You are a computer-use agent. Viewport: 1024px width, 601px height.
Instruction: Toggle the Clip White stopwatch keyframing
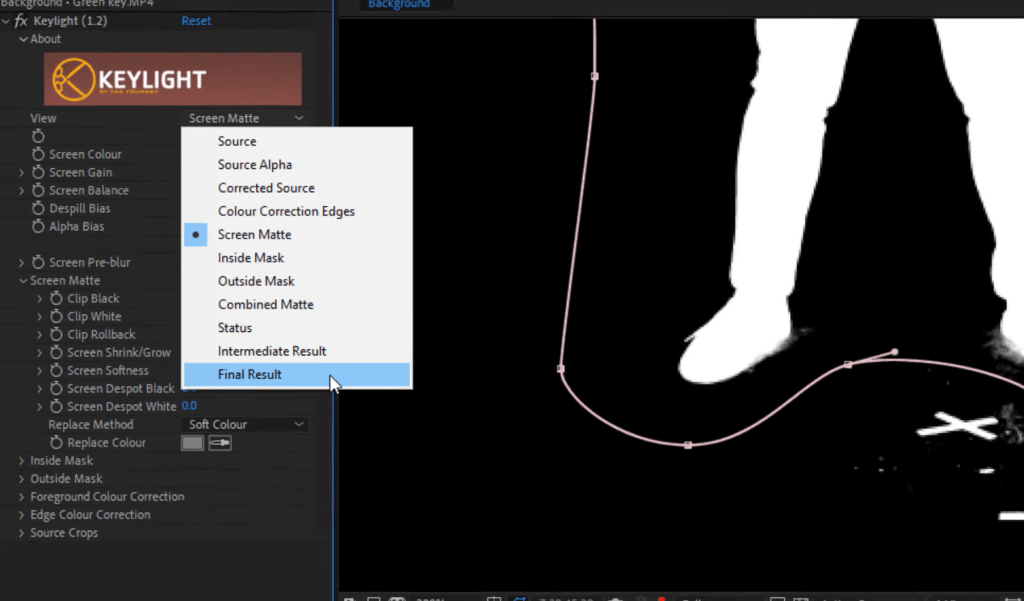click(x=56, y=316)
